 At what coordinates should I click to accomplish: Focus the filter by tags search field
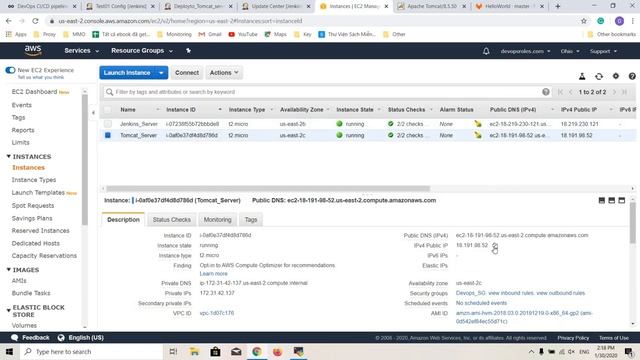(x=327, y=92)
